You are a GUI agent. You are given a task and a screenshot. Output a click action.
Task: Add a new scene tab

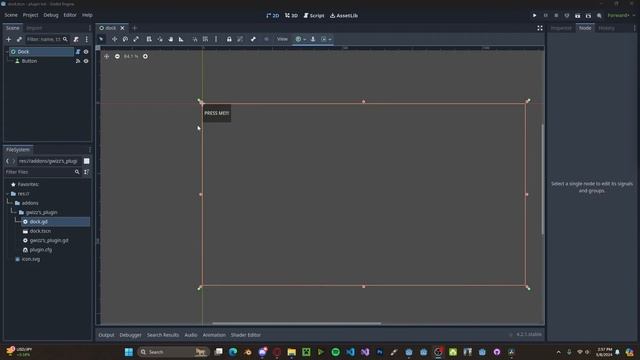point(135,28)
